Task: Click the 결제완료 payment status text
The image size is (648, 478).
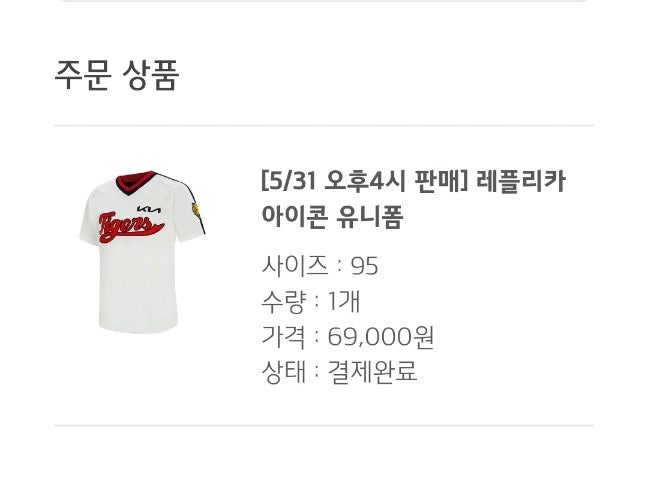Action: pos(372,372)
